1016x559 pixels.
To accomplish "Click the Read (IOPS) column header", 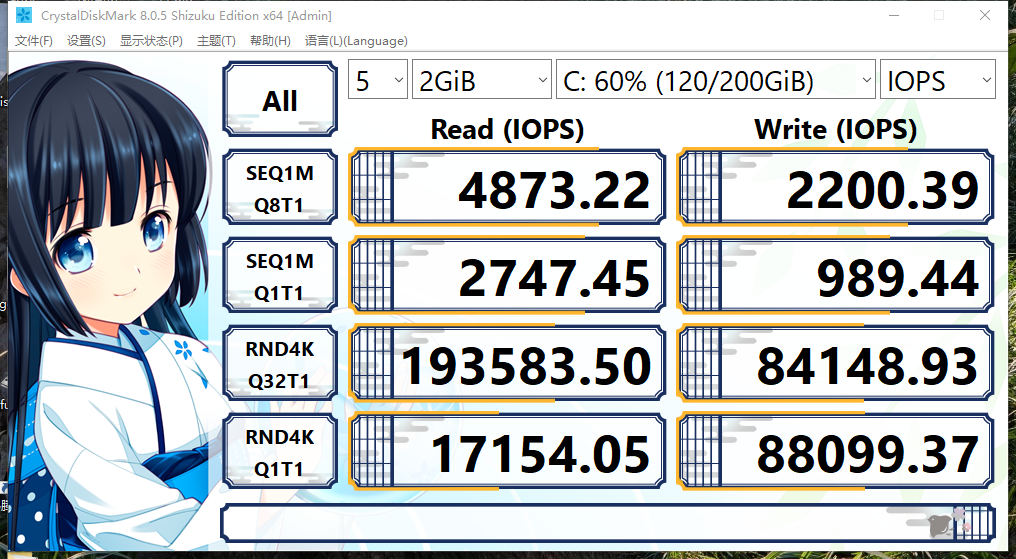I will click(x=507, y=129).
